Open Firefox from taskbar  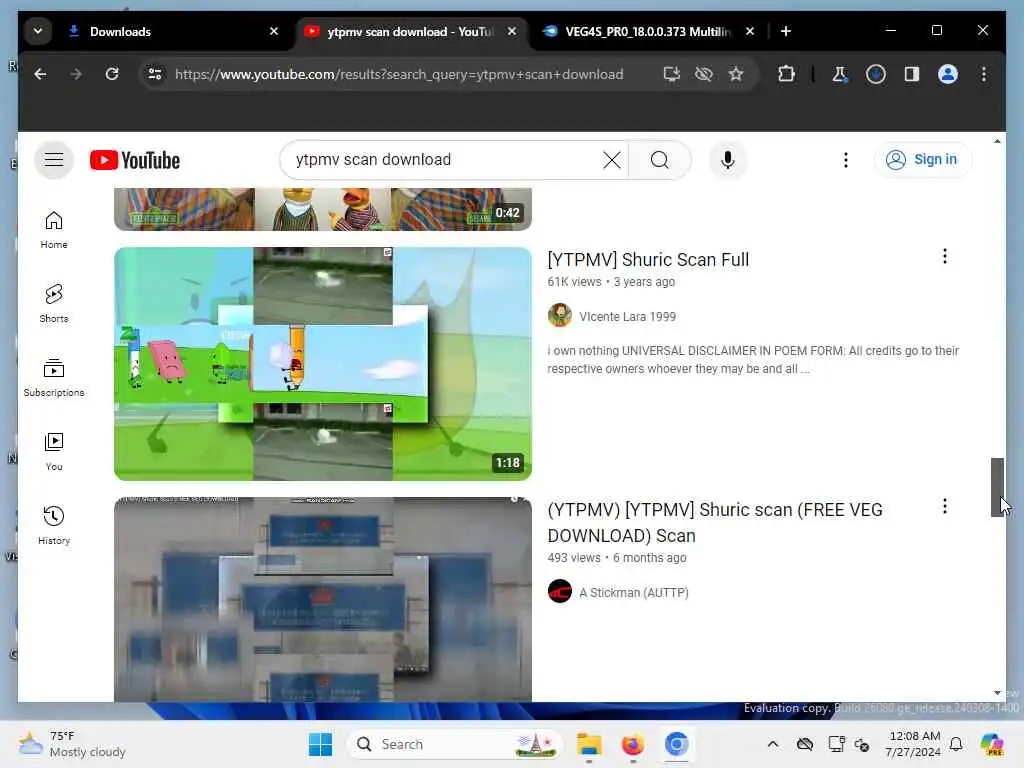point(632,744)
